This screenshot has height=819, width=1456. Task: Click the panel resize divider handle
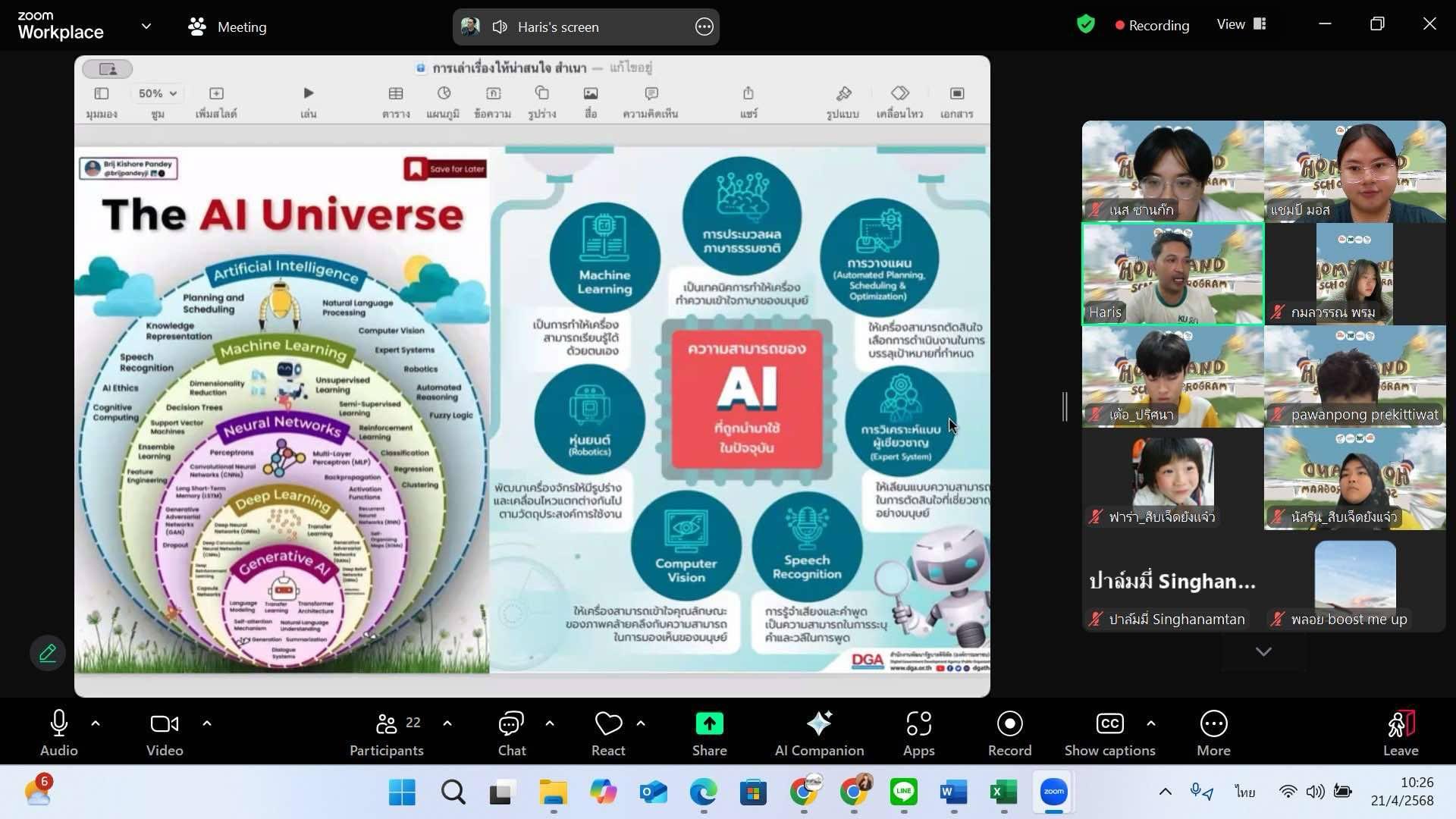(1065, 407)
